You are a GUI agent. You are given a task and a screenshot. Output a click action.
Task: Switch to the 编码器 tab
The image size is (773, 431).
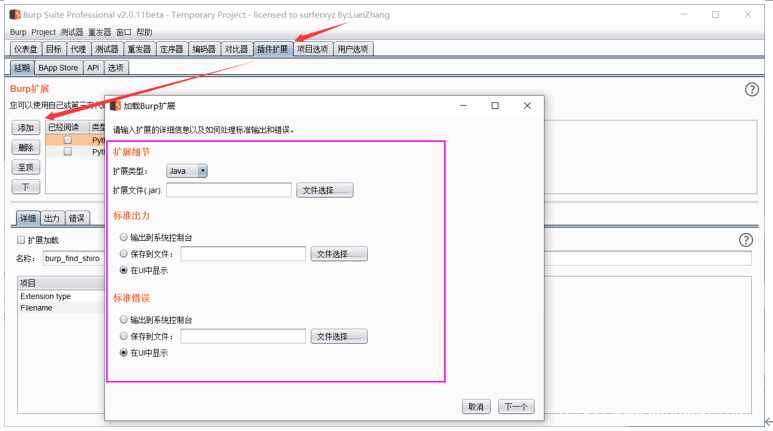point(204,49)
